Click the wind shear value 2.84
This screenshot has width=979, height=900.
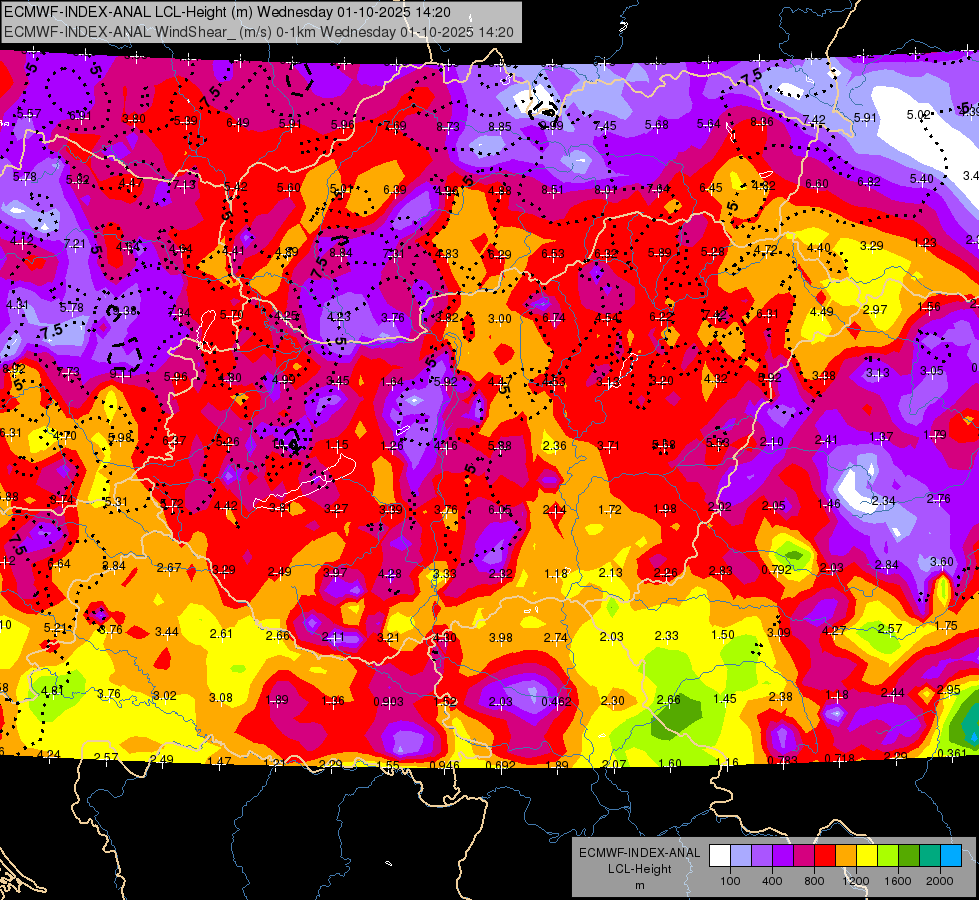tap(887, 565)
